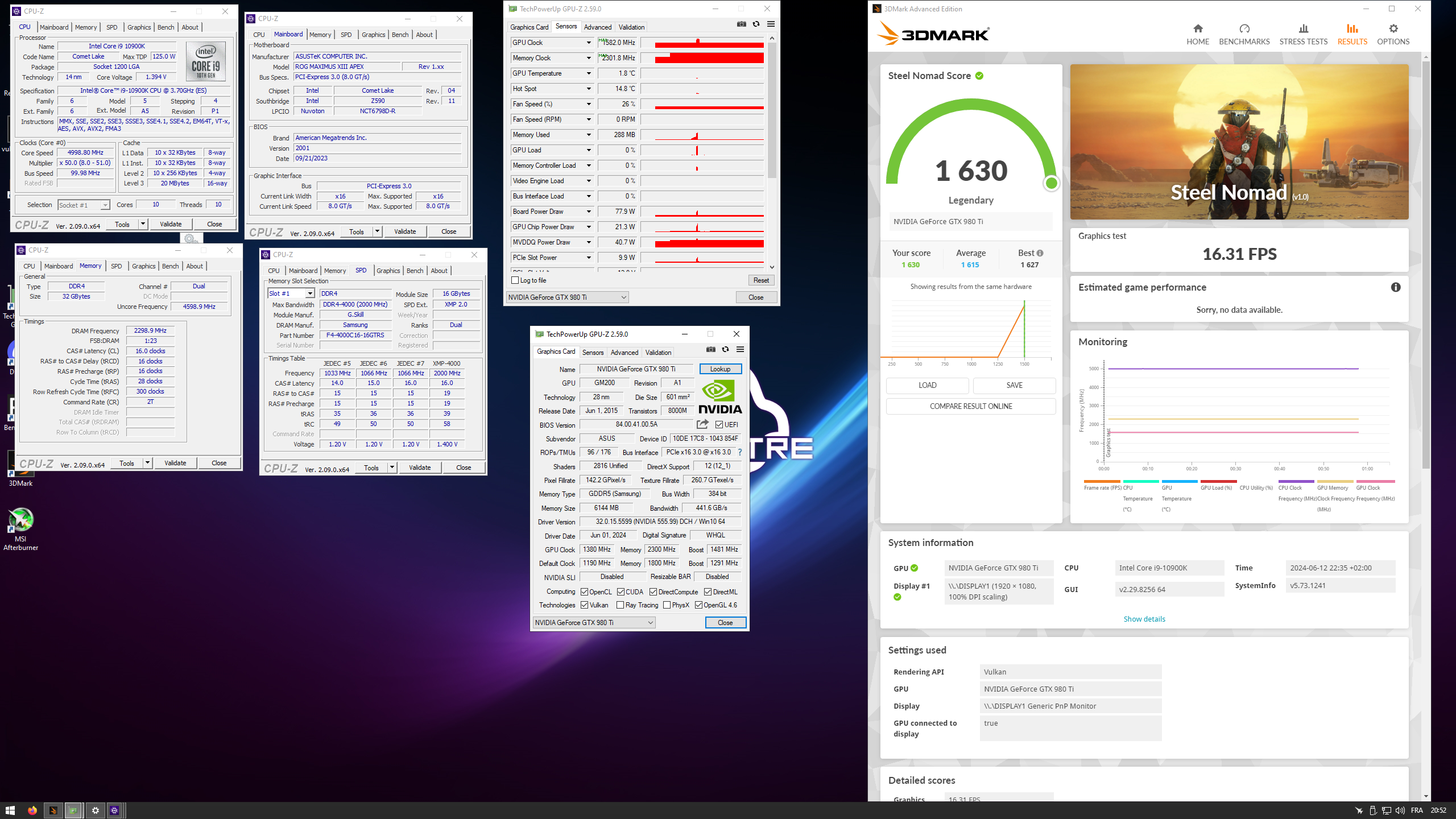
Task: Click the CPU Clock legend color bar
Action: pos(1296,482)
